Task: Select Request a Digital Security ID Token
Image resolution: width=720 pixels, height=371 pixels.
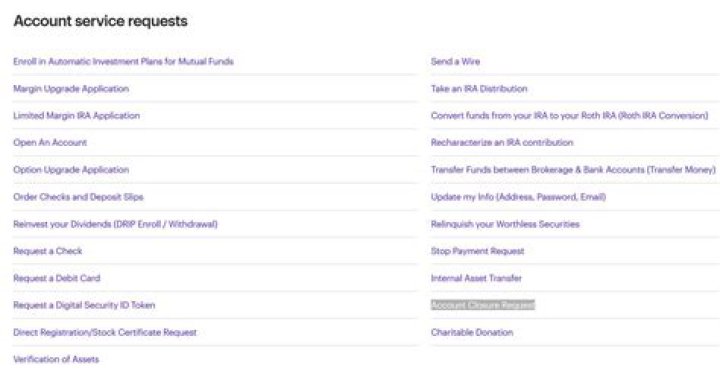Action: 84,305
